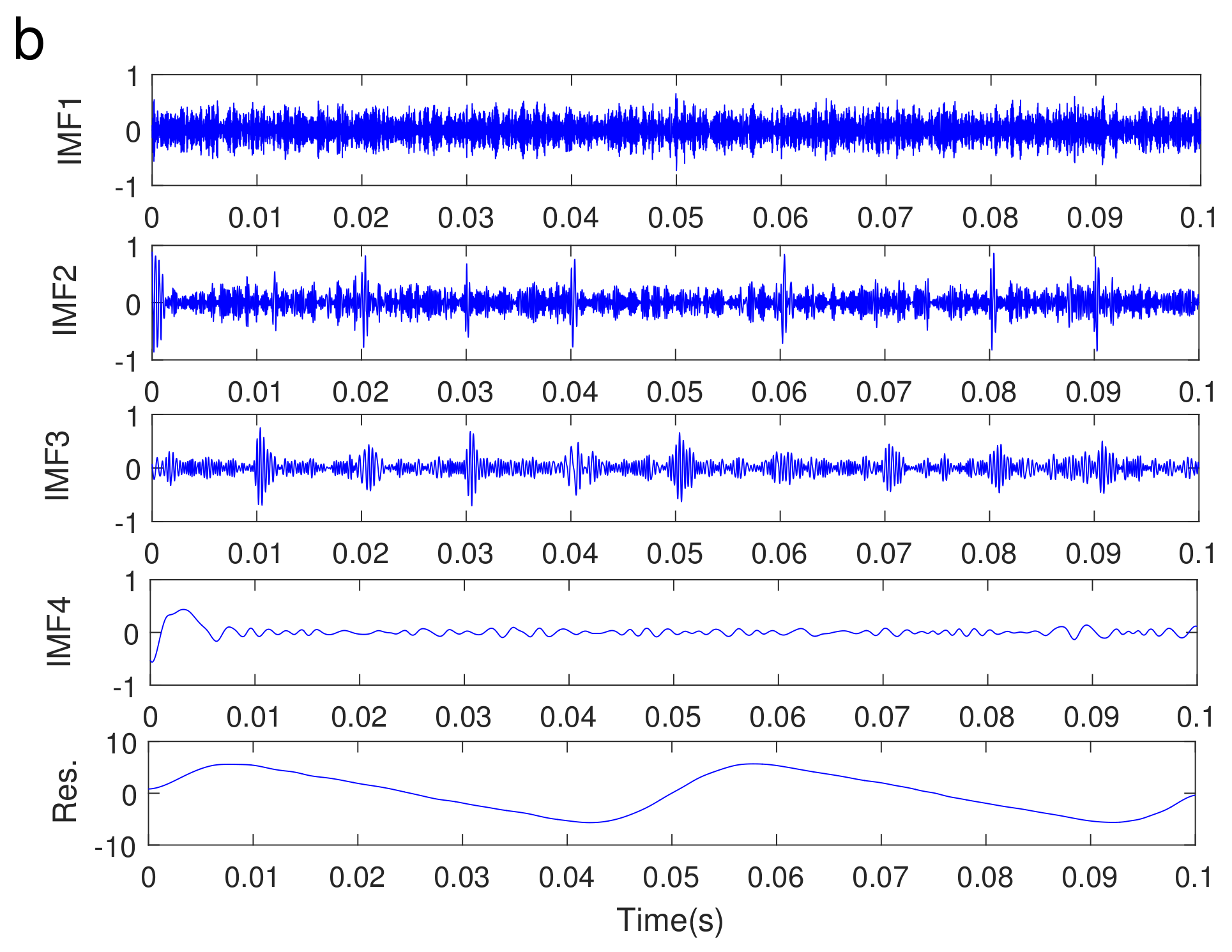Click the Res. y-axis label
Viewport: 1232px width, 952px height.
[x=65, y=790]
